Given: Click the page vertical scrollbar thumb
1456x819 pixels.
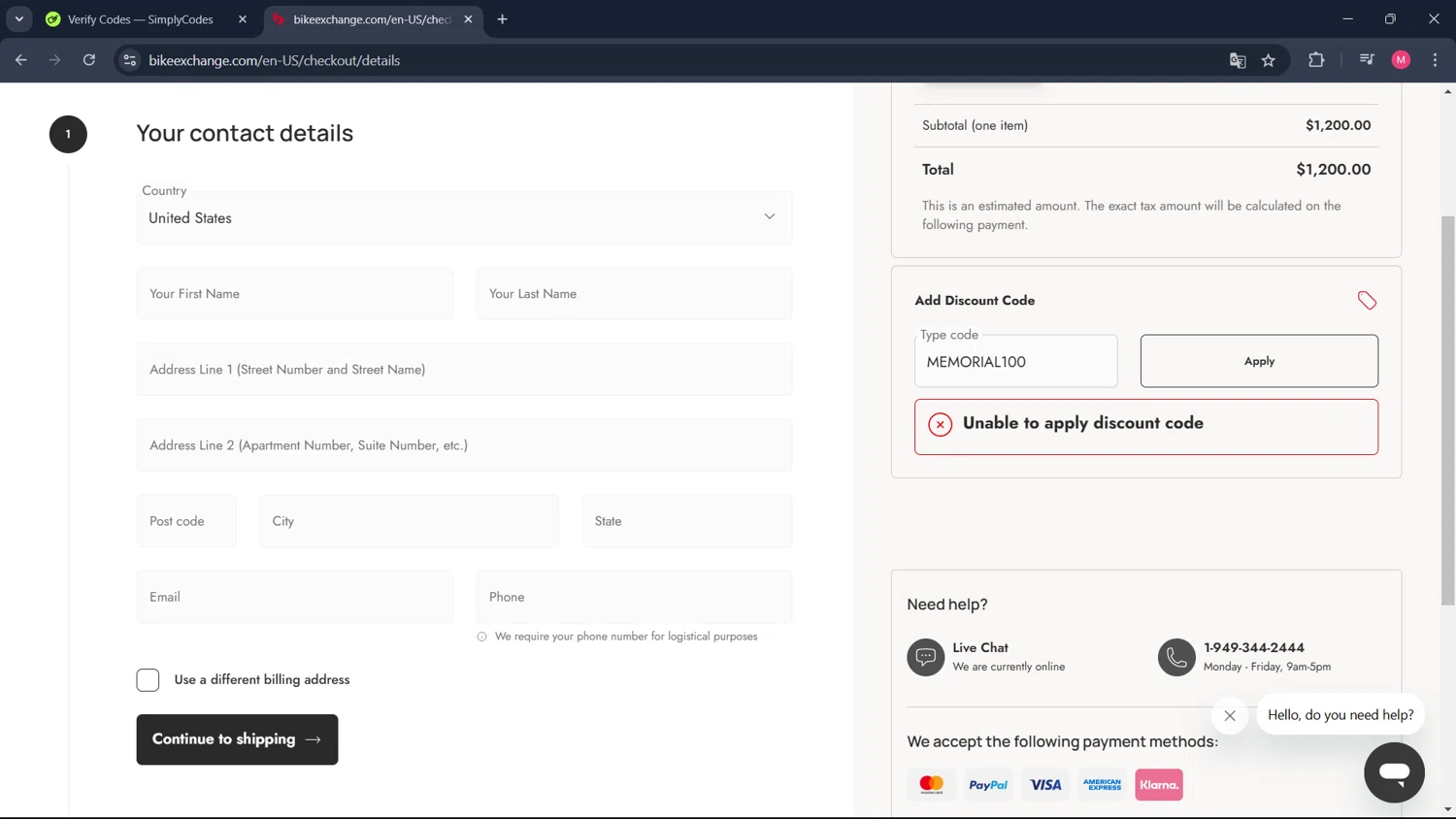Looking at the screenshot, I should (1447, 409).
